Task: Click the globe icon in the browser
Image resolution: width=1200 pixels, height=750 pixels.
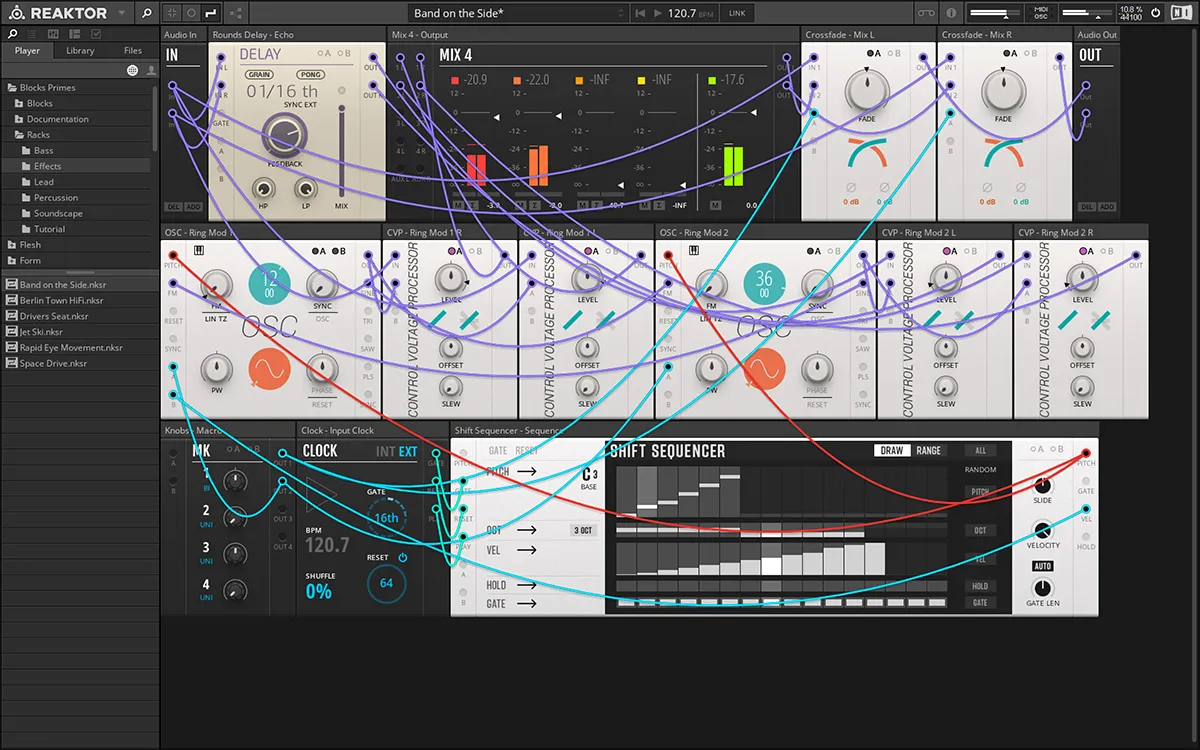Action: click(133, 70)
